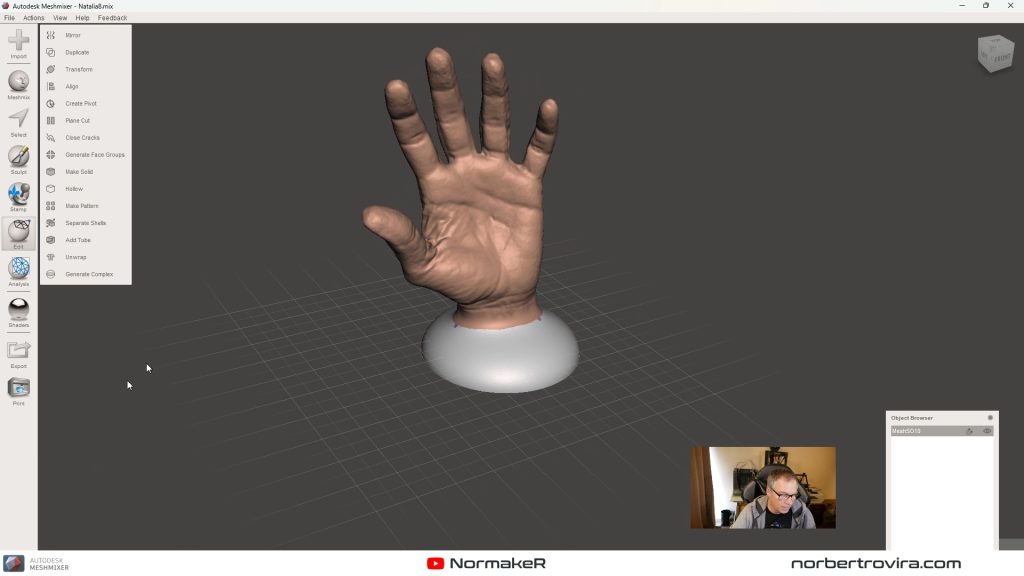The image size is (1024, 576).
Task: Activate the Select tool
Action: point(18,120)
